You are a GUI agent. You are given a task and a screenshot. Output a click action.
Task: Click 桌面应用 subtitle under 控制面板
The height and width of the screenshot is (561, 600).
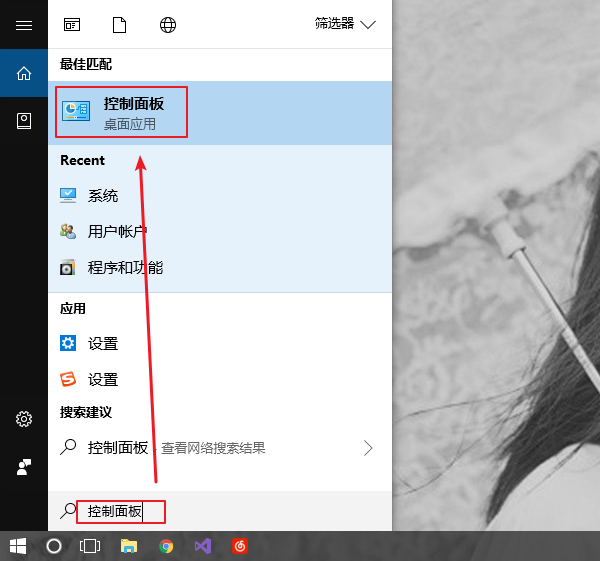click(x=130, y=124)
